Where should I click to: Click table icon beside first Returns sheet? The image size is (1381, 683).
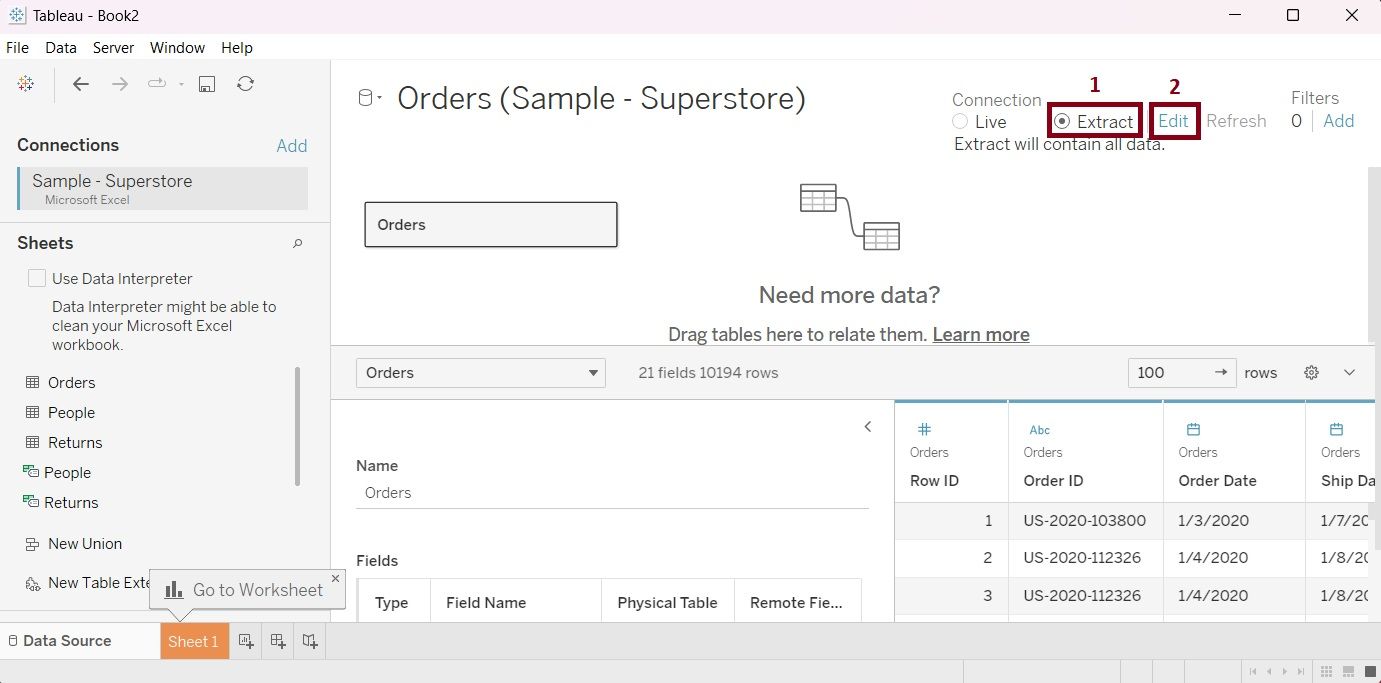click(x=32, y=442)
